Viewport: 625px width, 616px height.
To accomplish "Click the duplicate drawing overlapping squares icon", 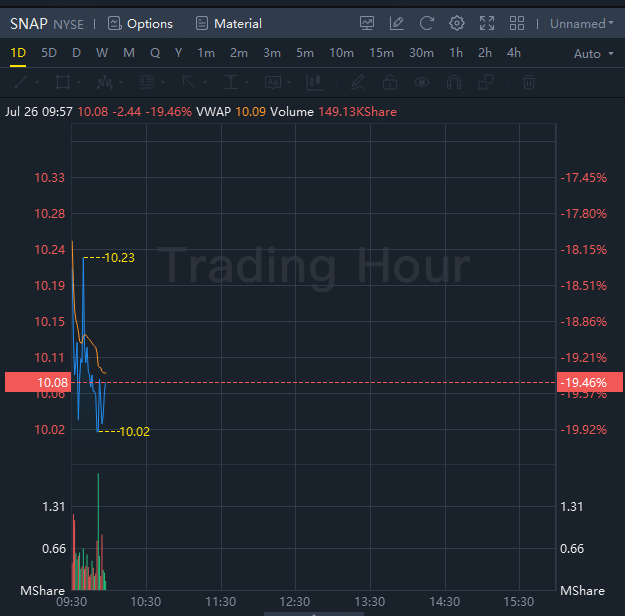I will coord(485,82).
